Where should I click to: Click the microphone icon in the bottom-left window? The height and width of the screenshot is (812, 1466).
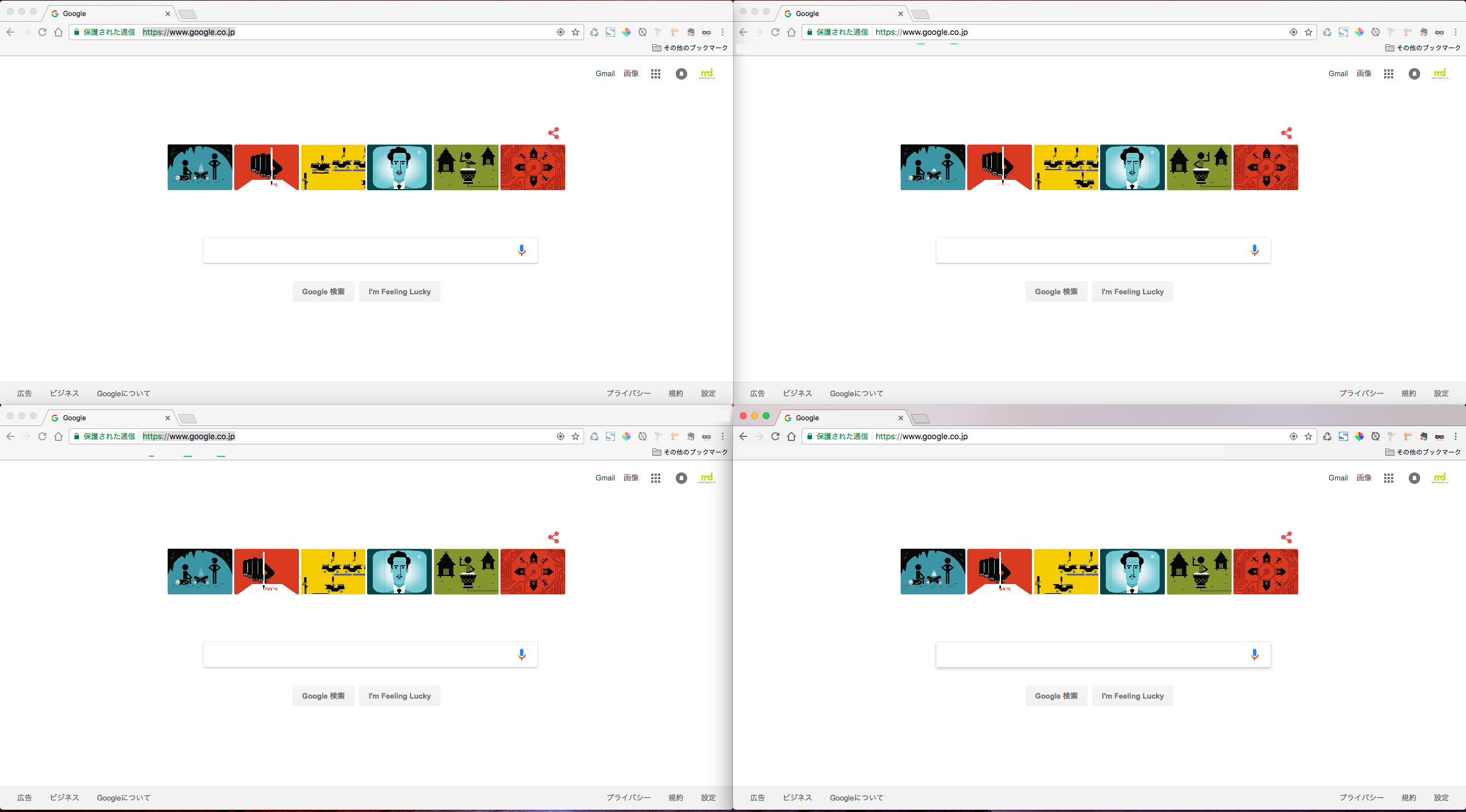[x=522, y=655]
